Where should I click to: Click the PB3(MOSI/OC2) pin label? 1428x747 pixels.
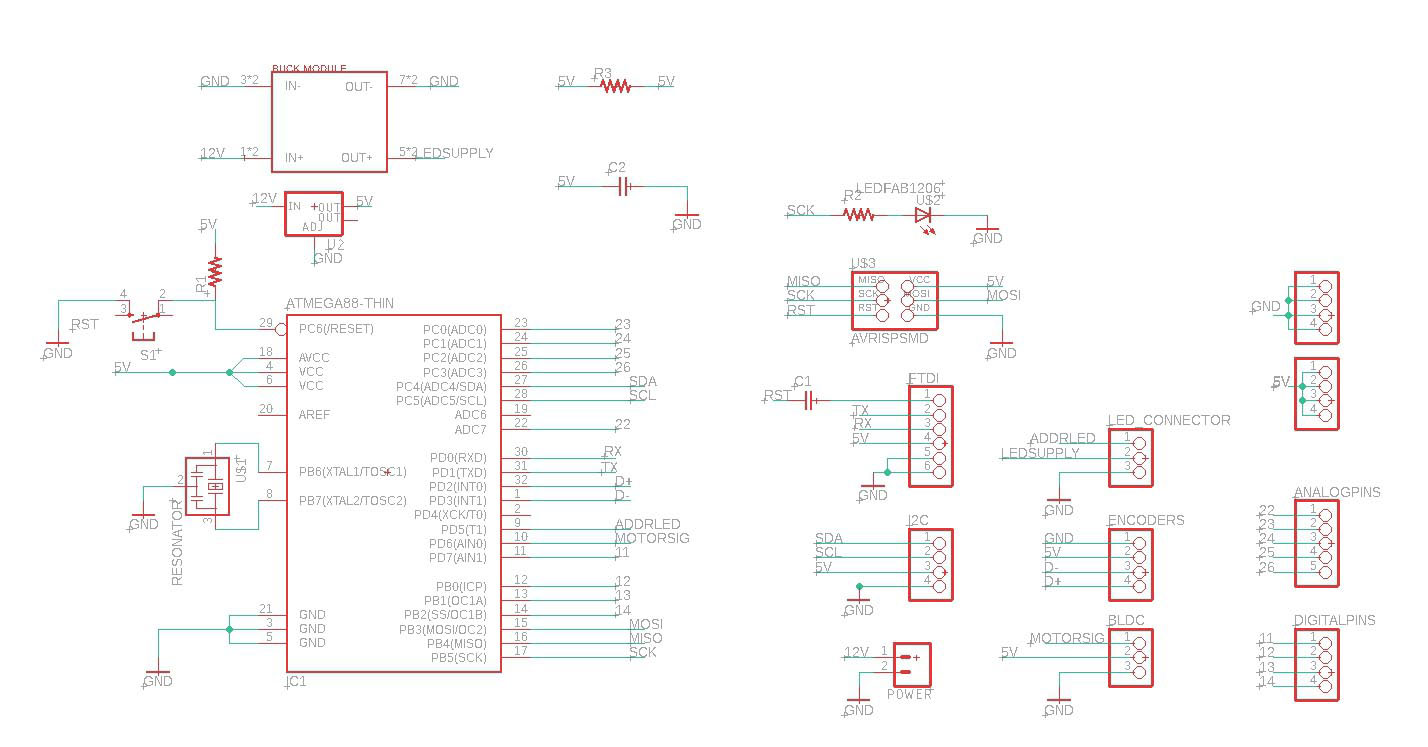(x=443, y=629)
